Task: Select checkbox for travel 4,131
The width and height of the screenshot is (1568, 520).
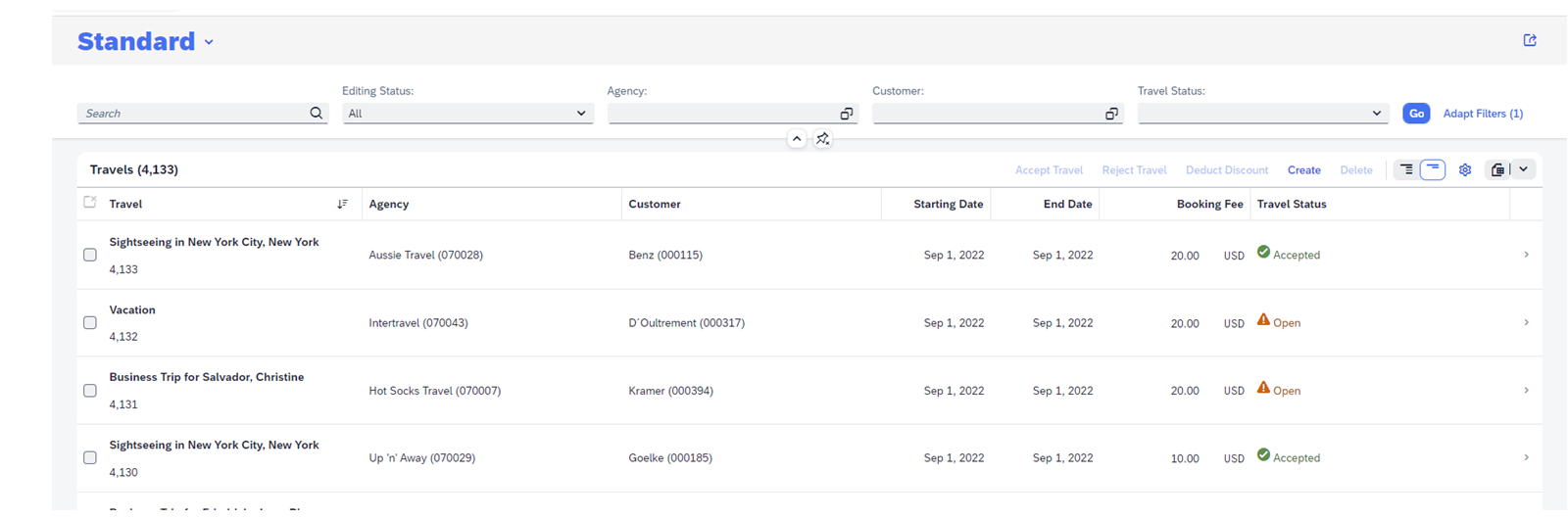Action: click(x=90, y=390)
